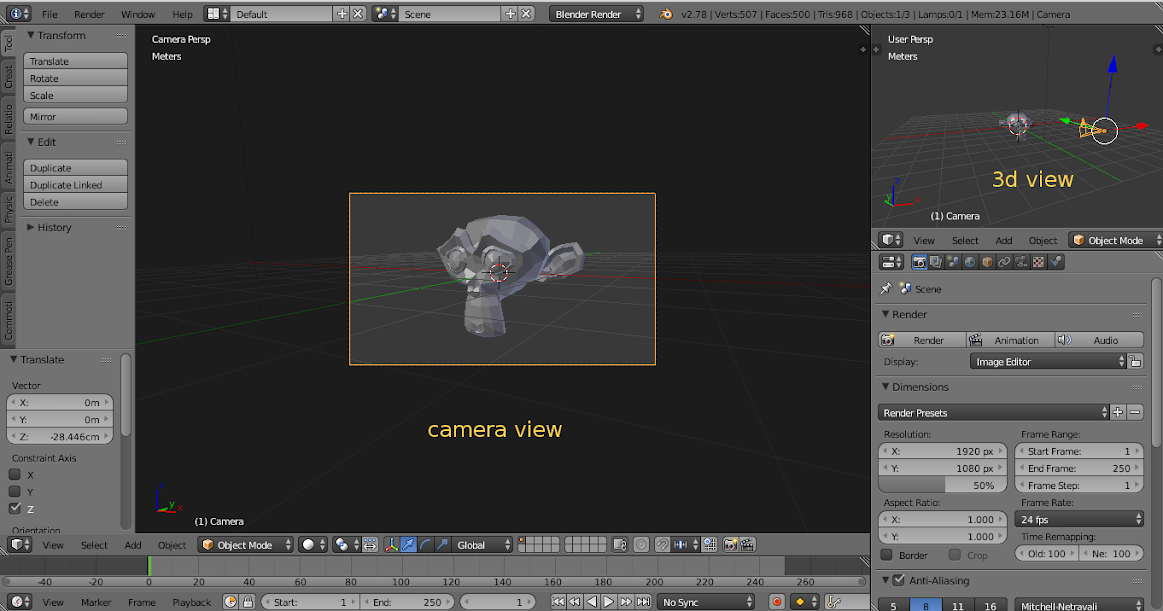The image size is (1163, 611).
Task: Click the record auto-keyframe button
Action: 776,602
